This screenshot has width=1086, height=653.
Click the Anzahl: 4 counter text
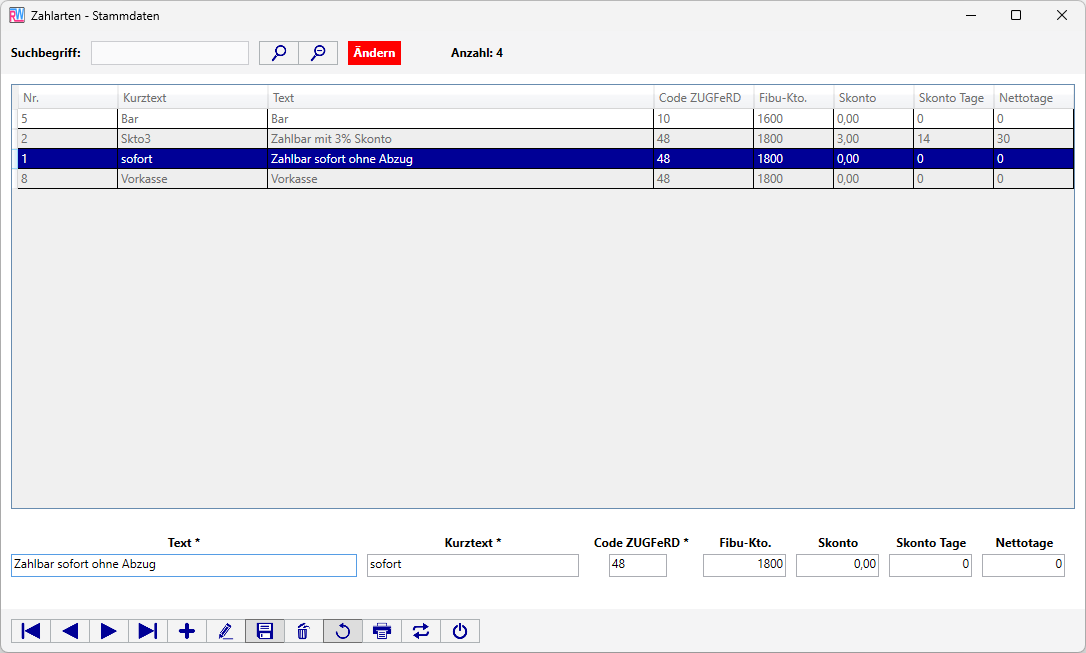click(x=477, y=53)
